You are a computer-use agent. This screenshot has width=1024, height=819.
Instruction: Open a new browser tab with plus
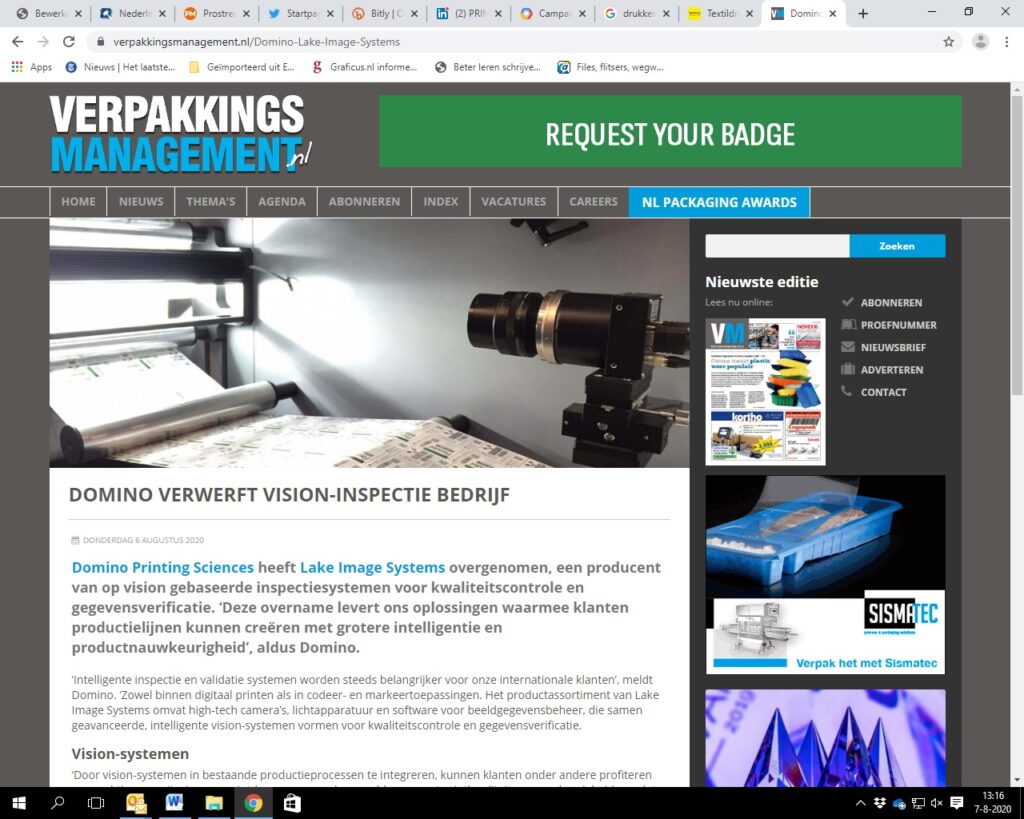[x=863, y=14]
